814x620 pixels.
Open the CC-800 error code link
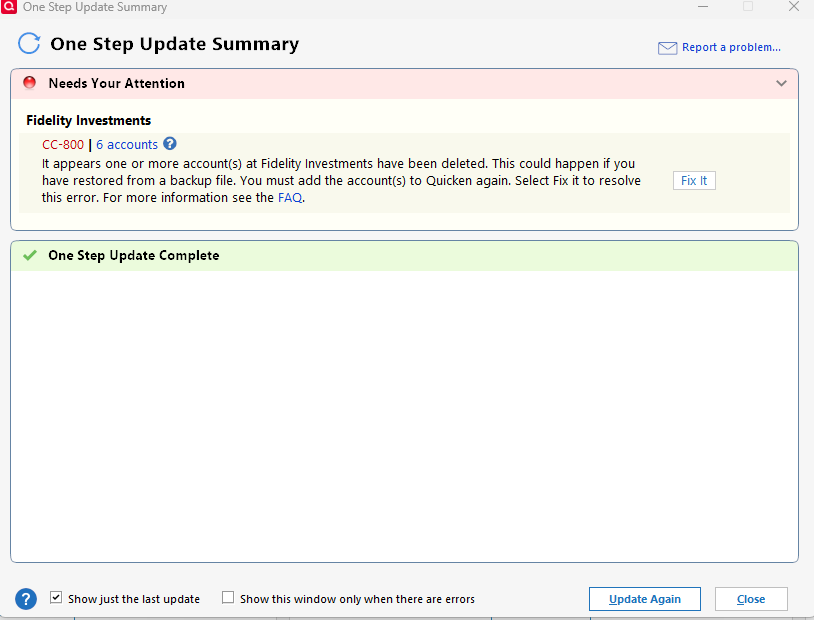63,144
